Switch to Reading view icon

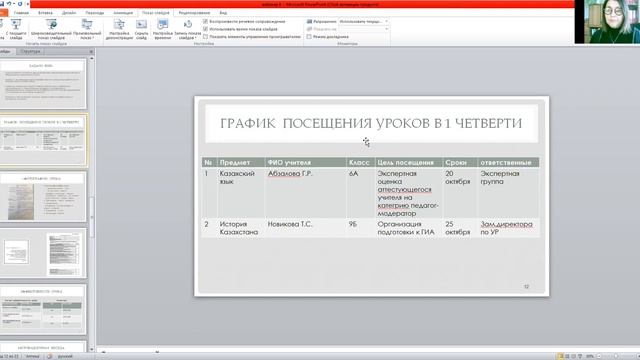pos(573,356)
